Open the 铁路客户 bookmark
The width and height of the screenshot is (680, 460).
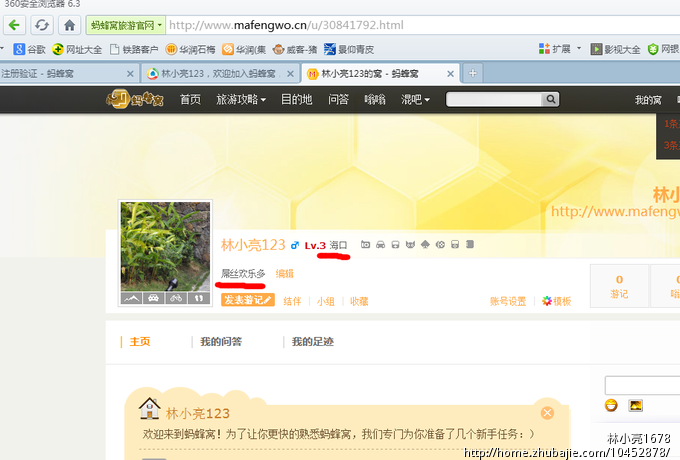[x=134, y=49]
